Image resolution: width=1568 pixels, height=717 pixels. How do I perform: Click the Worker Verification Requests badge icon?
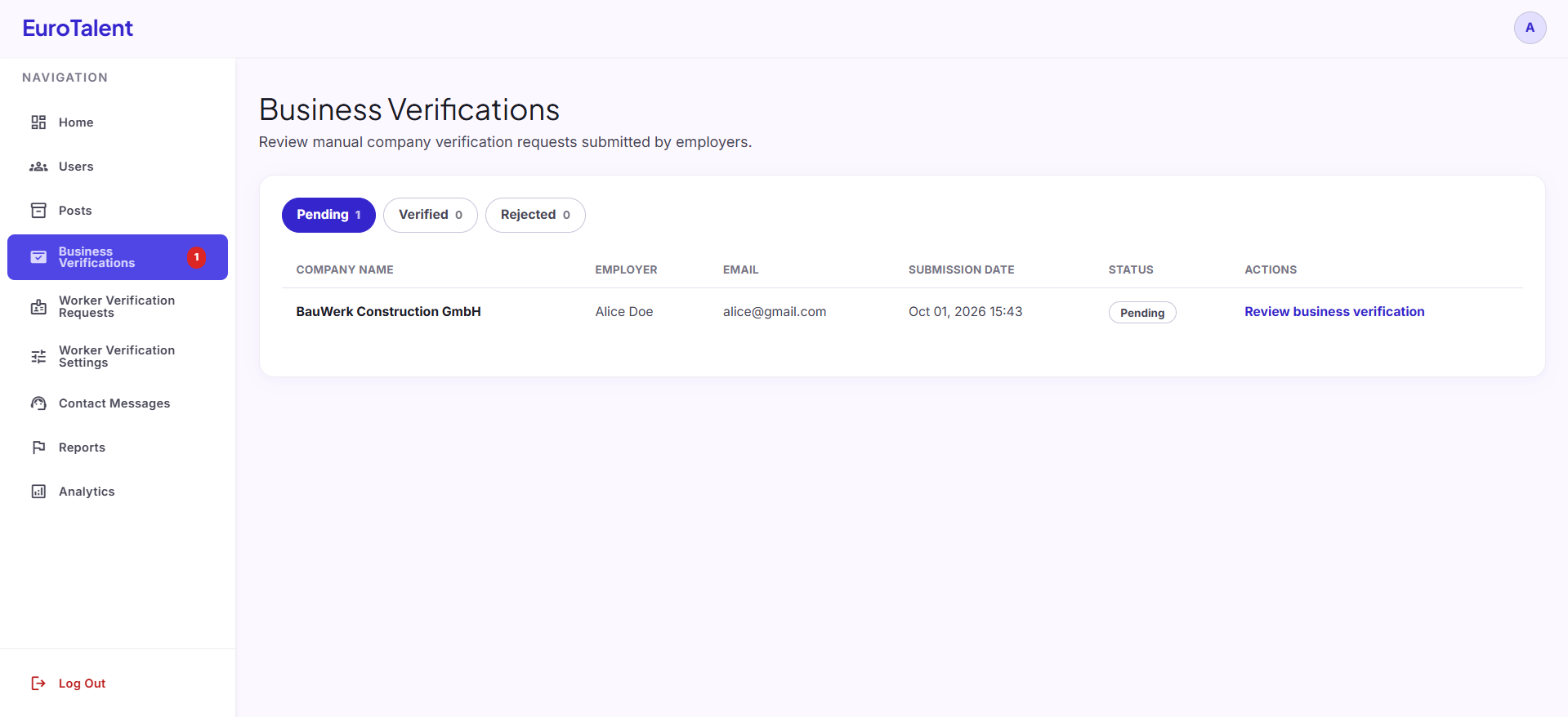point(38,307)
